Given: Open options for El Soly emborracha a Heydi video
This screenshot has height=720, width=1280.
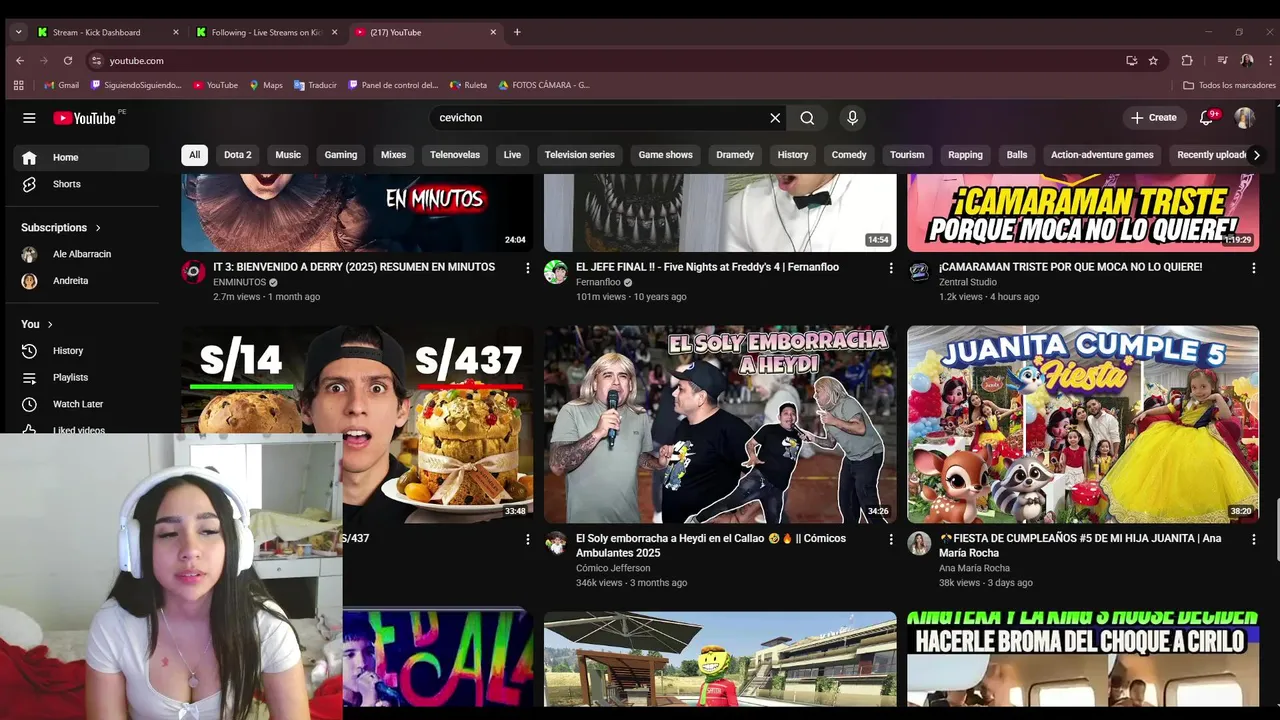Looking at the screenshot, I should click(x=891, y=539).
